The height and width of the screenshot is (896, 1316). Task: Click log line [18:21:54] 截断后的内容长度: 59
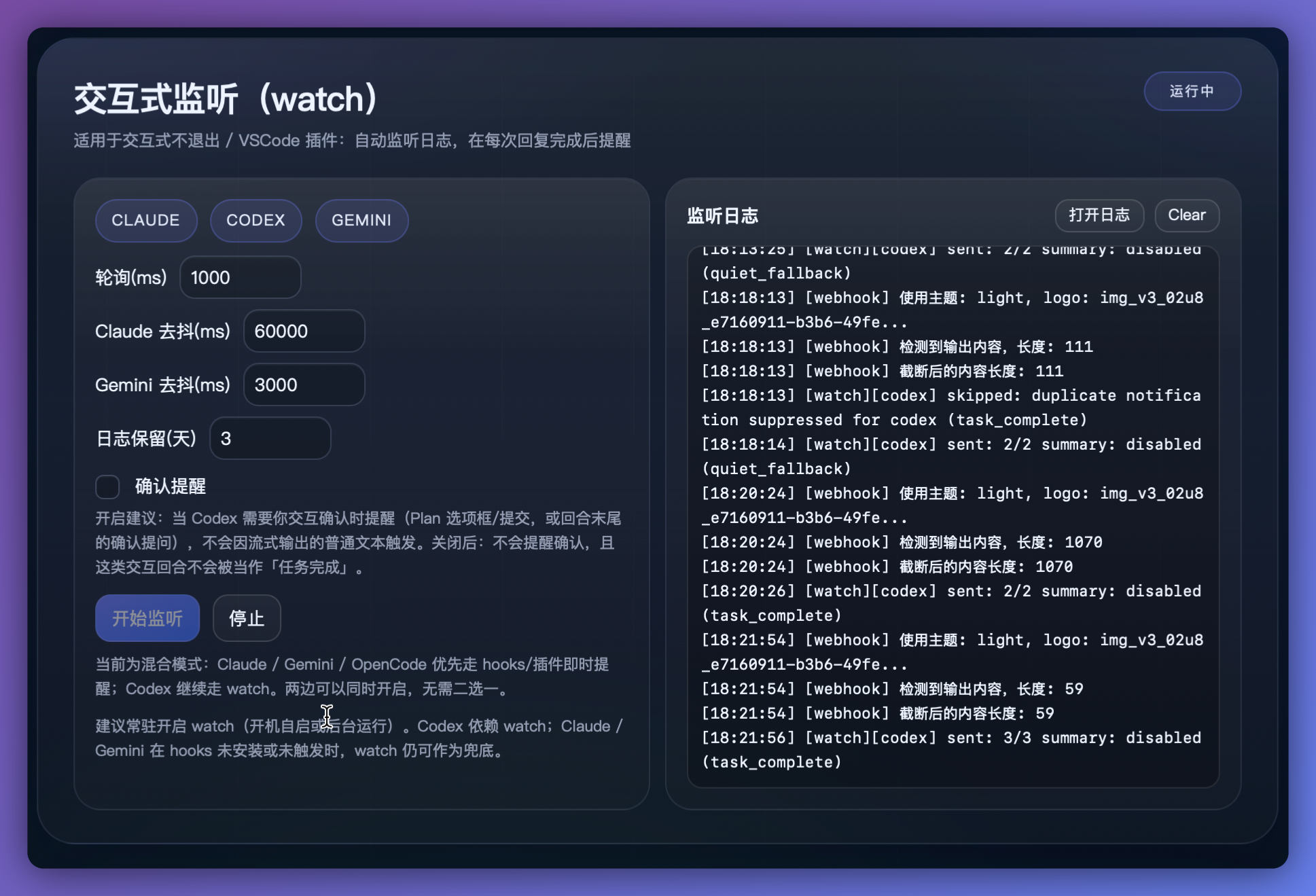(878, 713)
